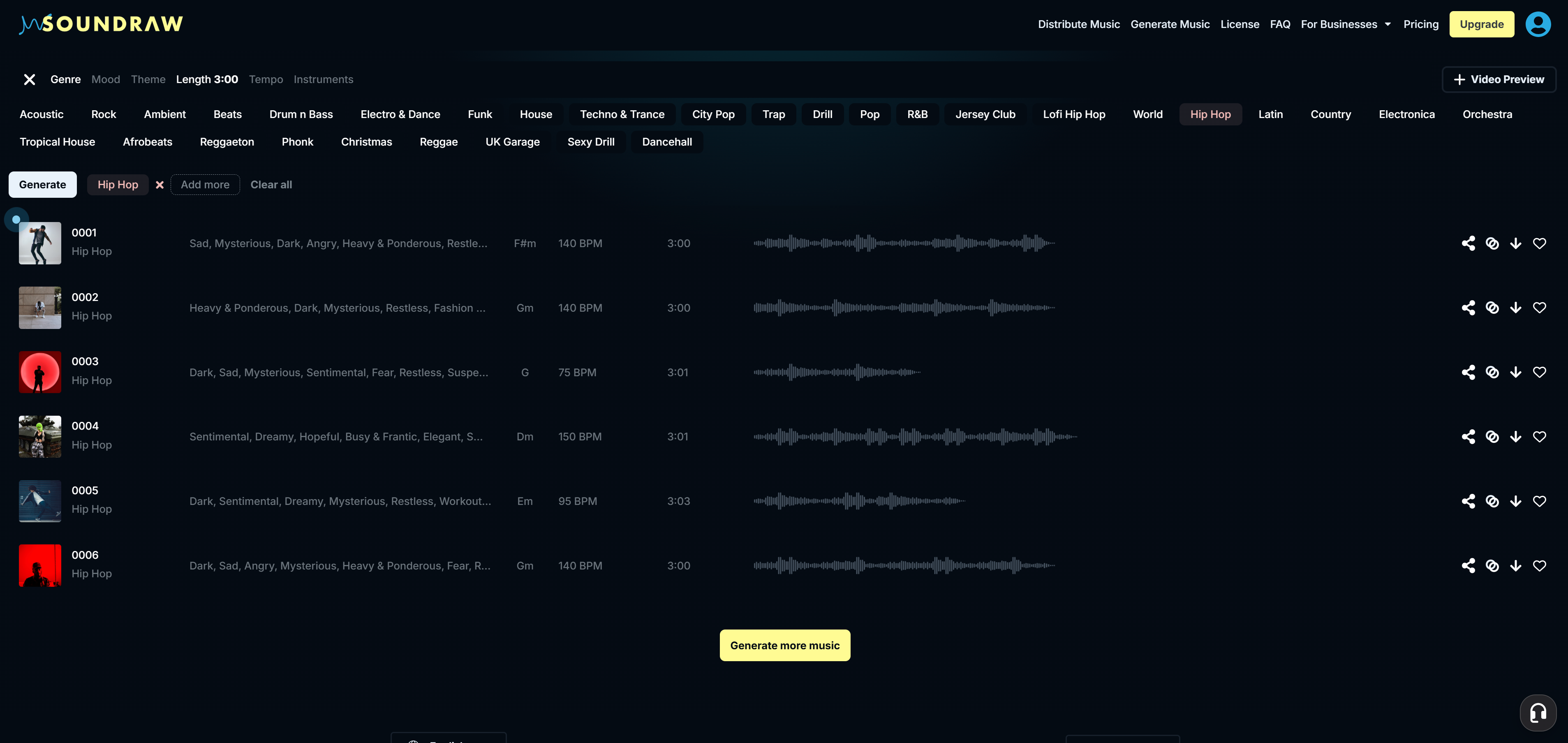Close the genre selection panel
1568x743 pixels.
(29, 79)
